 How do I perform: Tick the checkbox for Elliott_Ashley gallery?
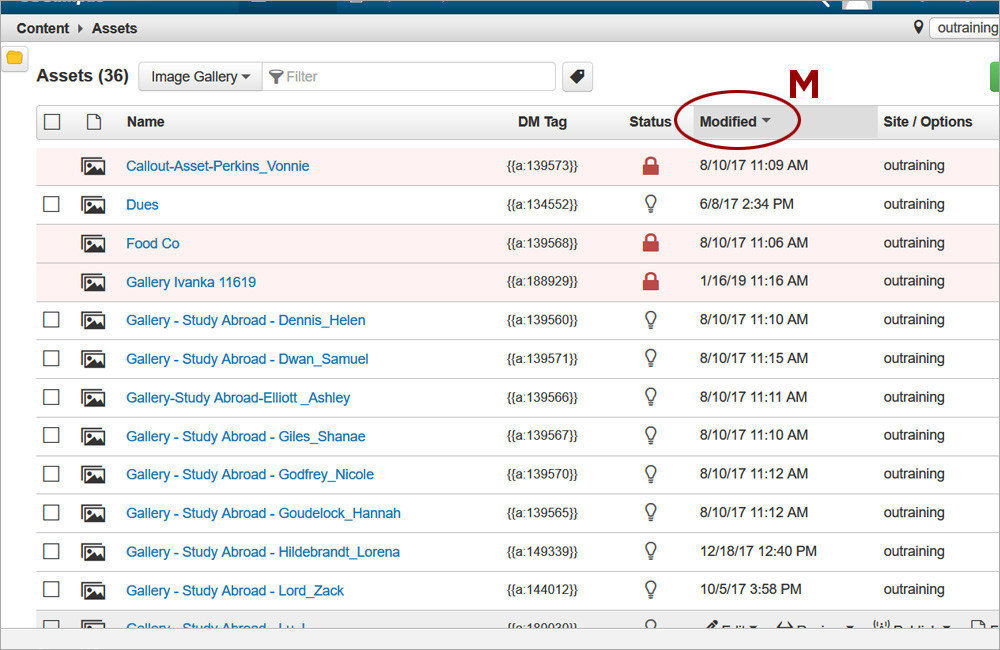51,397
